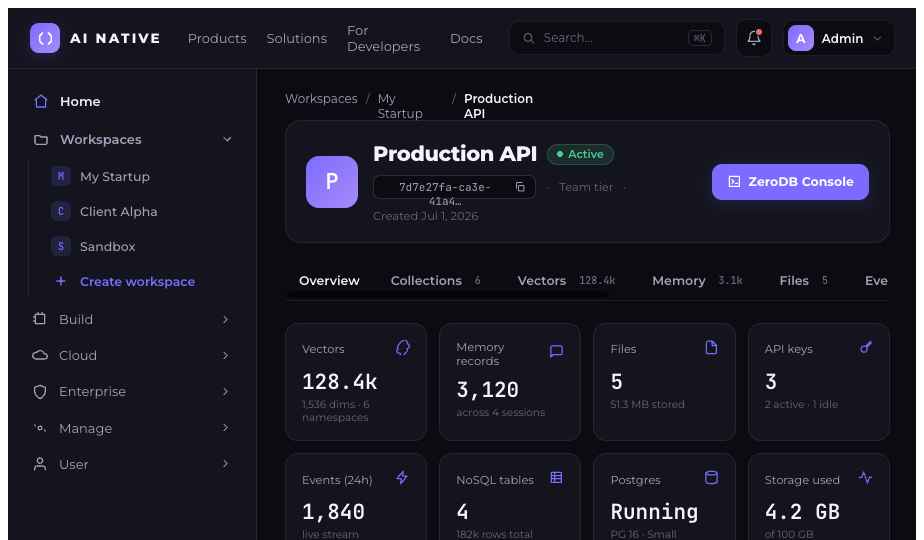Click the large P project avatar
This screenshot has width=924, height=540.
[332, 182]
